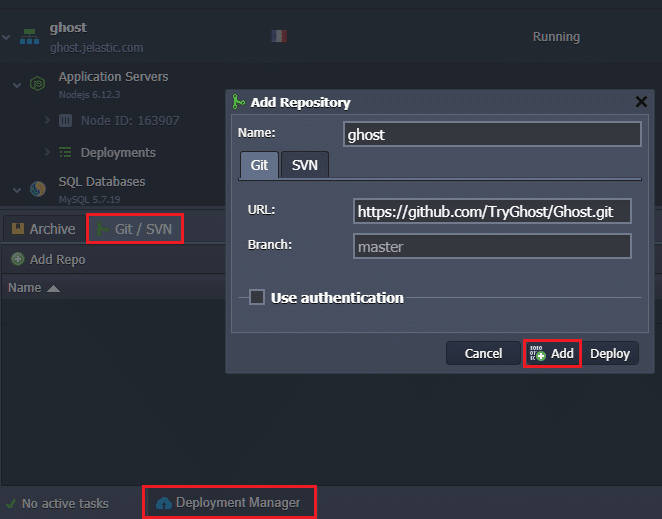
Task: Click the Add Repo plus icon
Action: point(18,259)
